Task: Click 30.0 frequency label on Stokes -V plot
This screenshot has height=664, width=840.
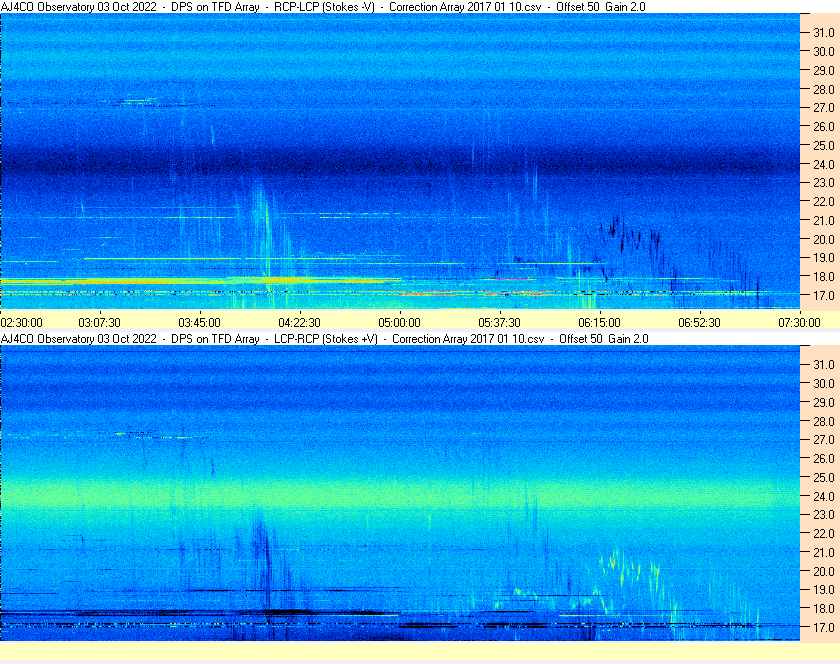Action: click(x=824, y=51)
